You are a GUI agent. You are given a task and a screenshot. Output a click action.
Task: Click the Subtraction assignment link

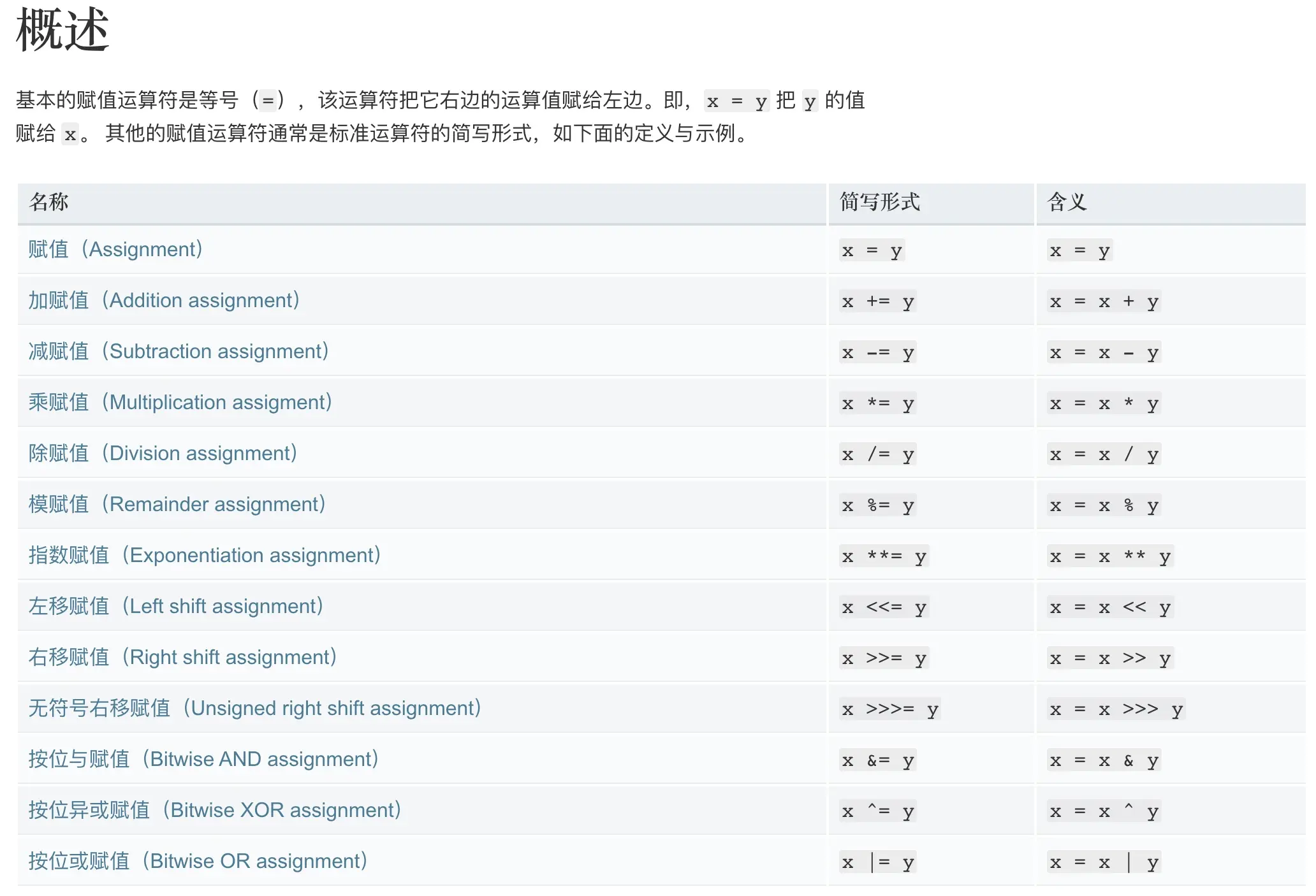point(179,351)
